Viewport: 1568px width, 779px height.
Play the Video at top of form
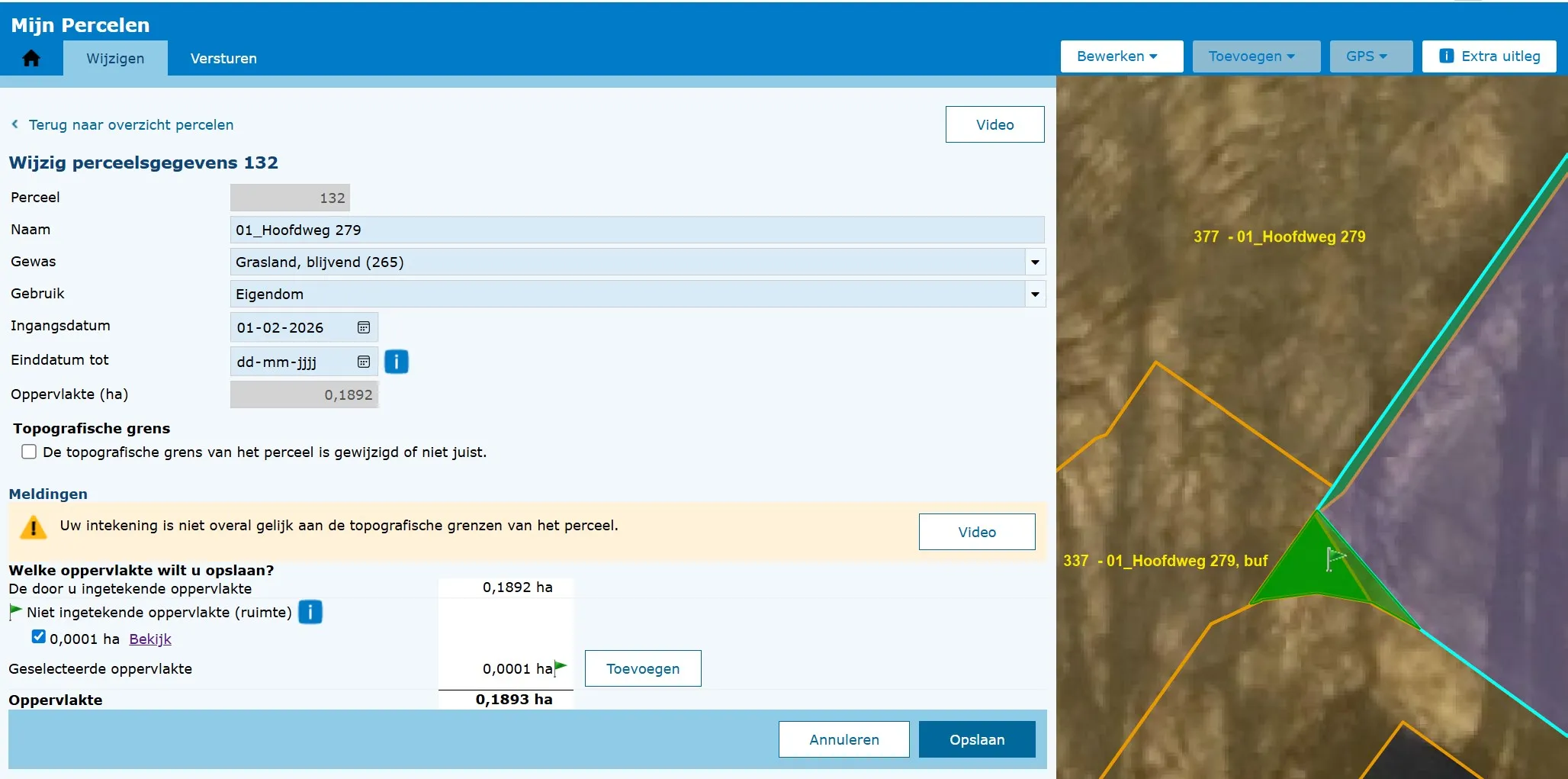994,124
